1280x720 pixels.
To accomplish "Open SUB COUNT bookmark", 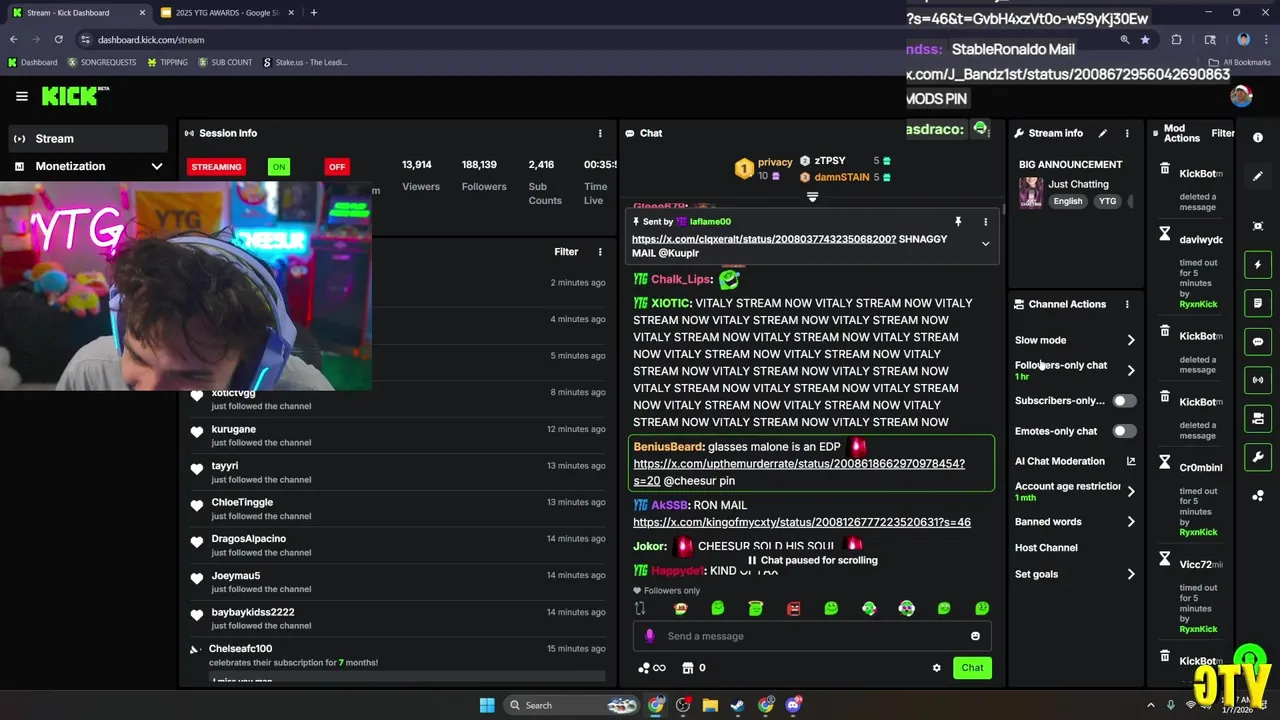I will 225,62.
